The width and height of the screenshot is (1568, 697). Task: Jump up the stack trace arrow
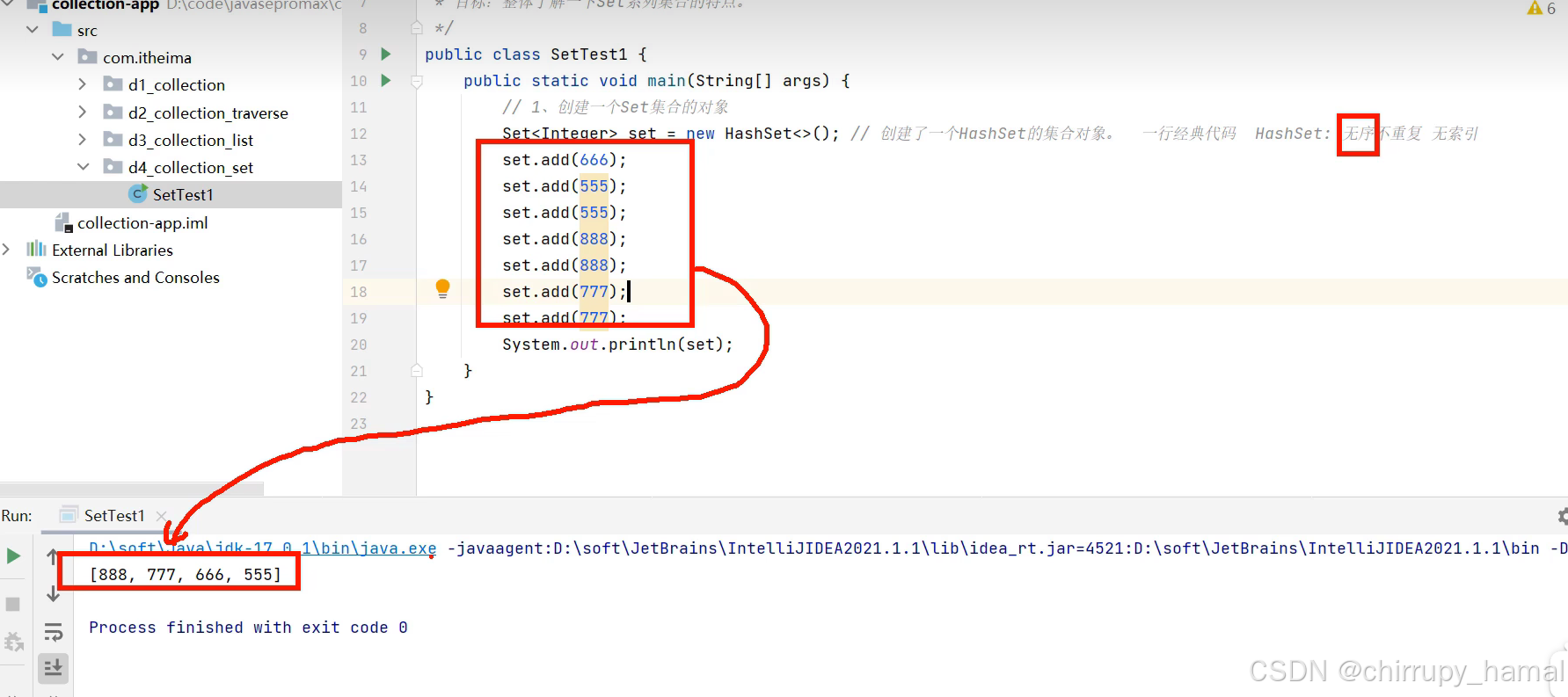(x=53, y=556)
